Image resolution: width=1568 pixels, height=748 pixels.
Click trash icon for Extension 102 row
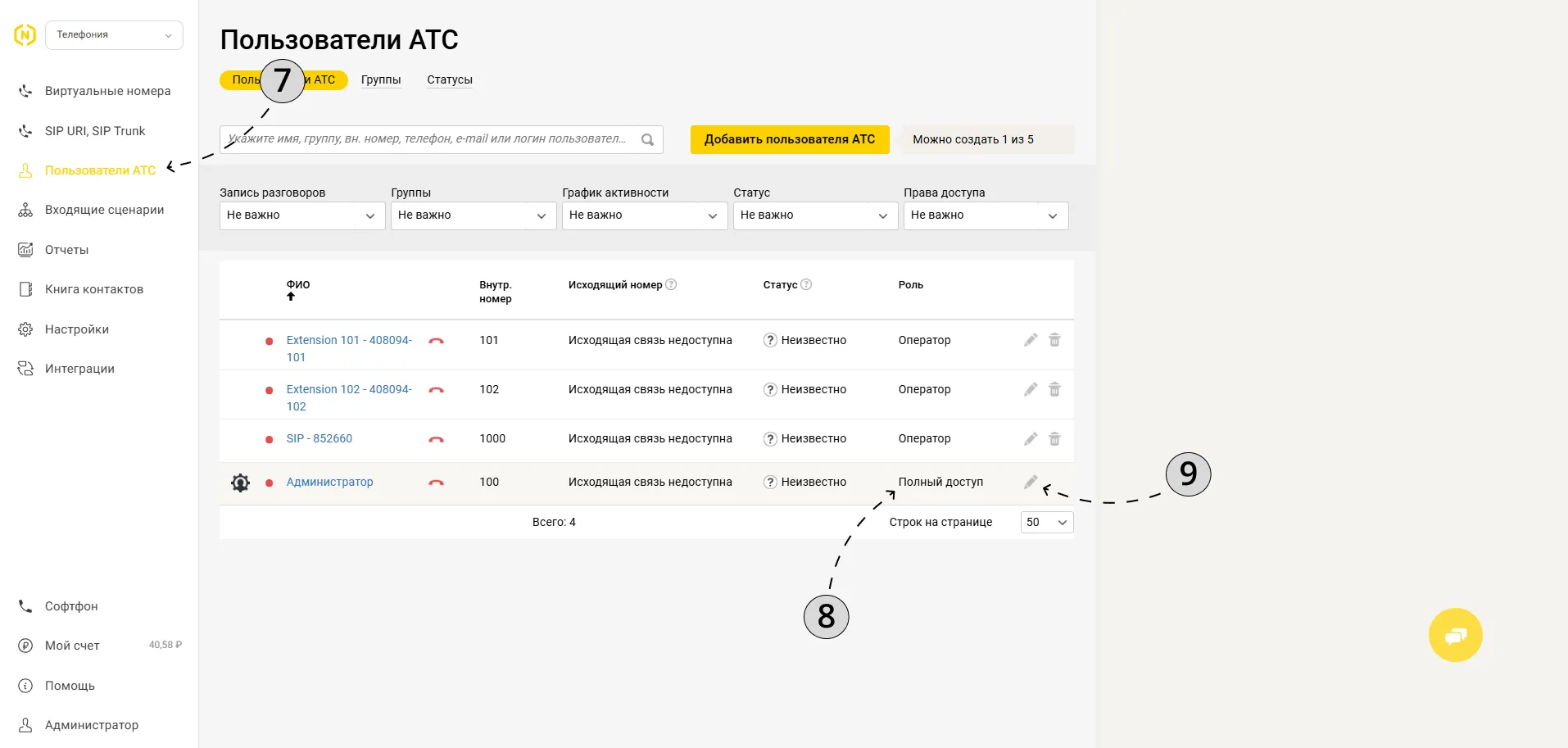[1054, 389]
